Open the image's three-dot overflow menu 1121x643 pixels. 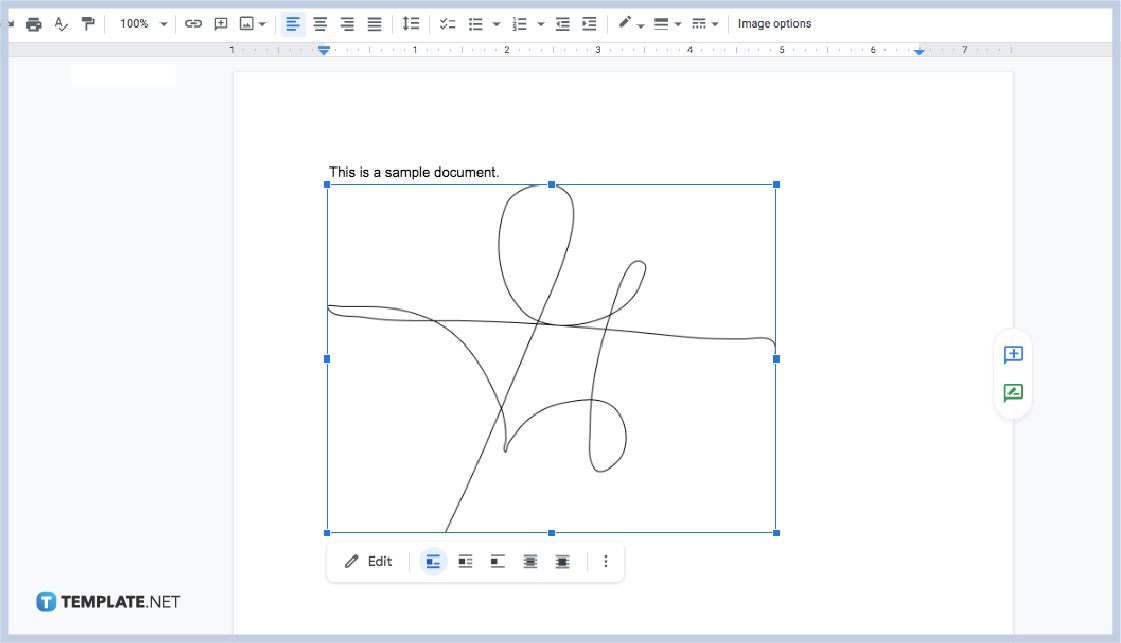pos(605,561)
